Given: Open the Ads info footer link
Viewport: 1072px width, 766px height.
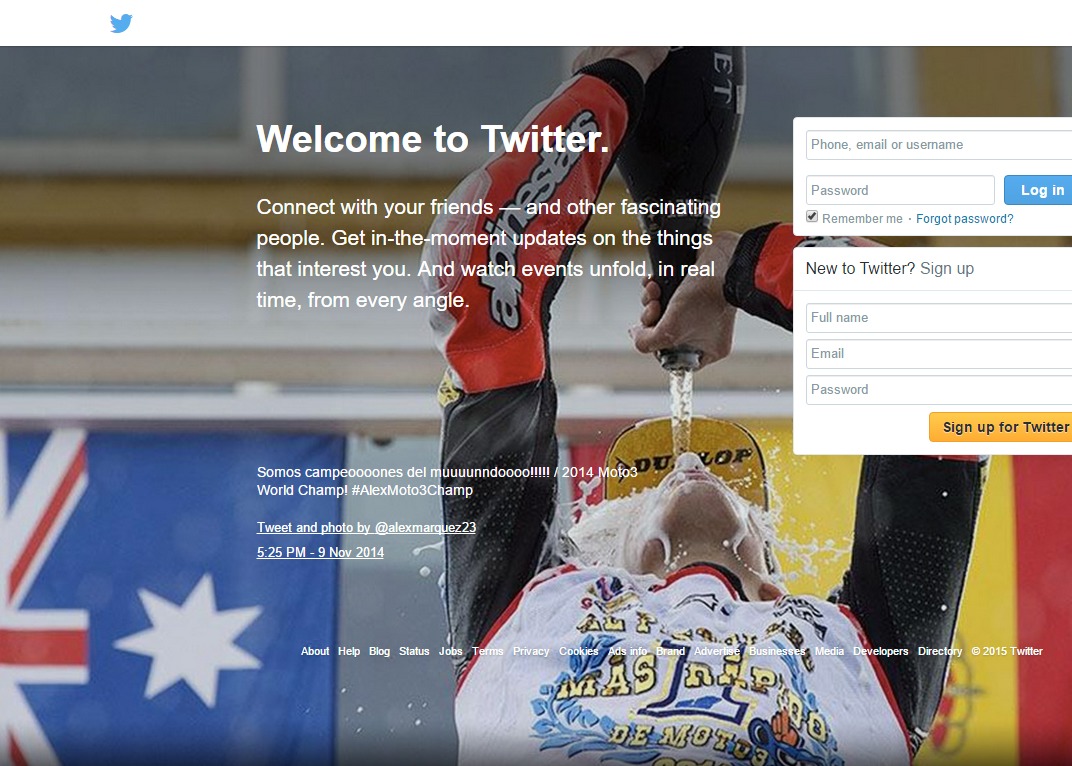Looking at the screenshot, I should (x=627, y=651).
